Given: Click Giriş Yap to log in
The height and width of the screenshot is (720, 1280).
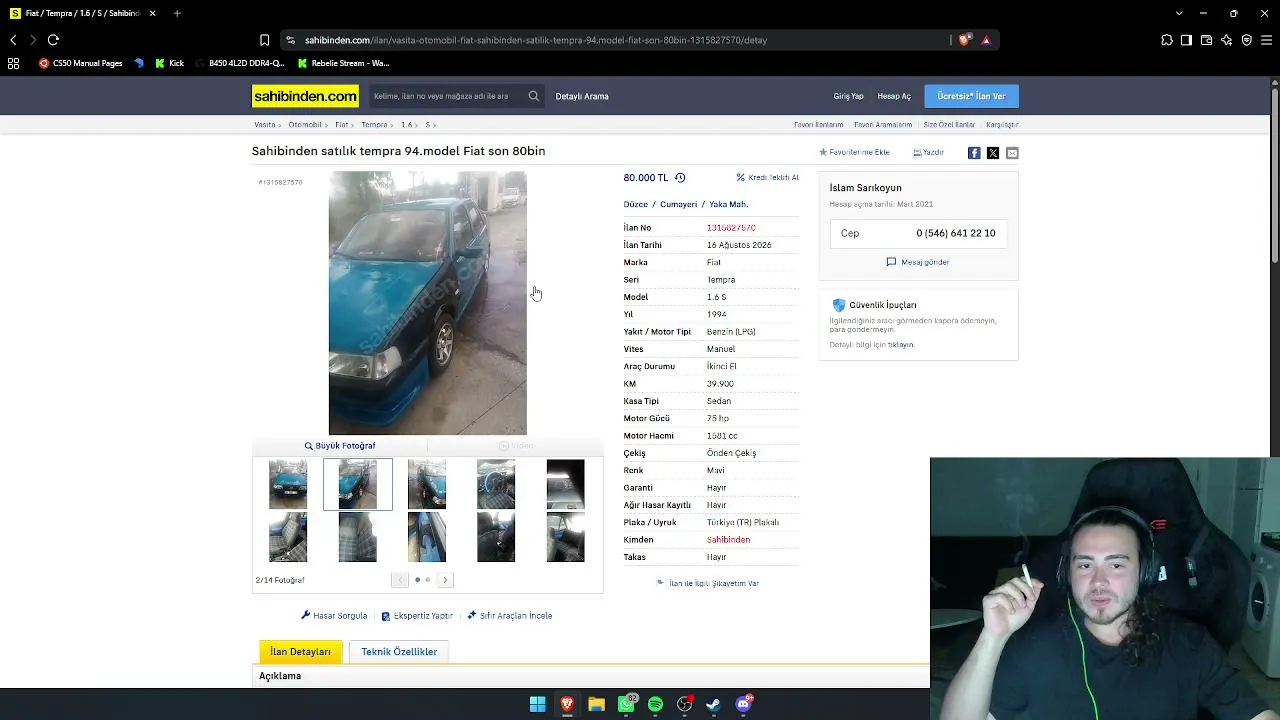Looking at the screenshot, I should (x=848, y=96).
